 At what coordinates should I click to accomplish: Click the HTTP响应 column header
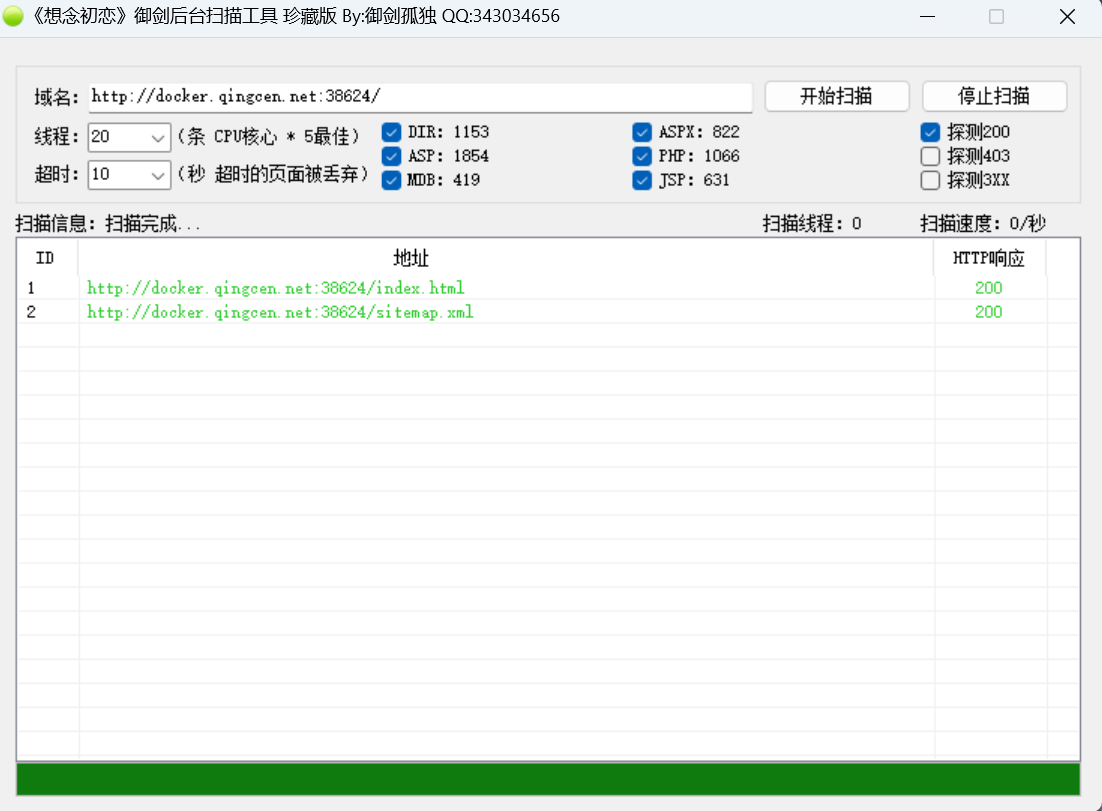[989, 257]
